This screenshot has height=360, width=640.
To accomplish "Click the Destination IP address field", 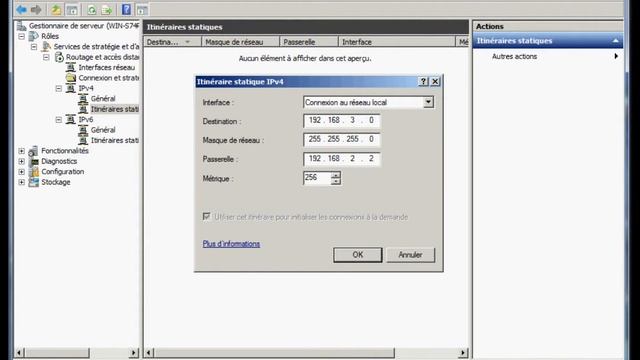I will pos(342,120).
